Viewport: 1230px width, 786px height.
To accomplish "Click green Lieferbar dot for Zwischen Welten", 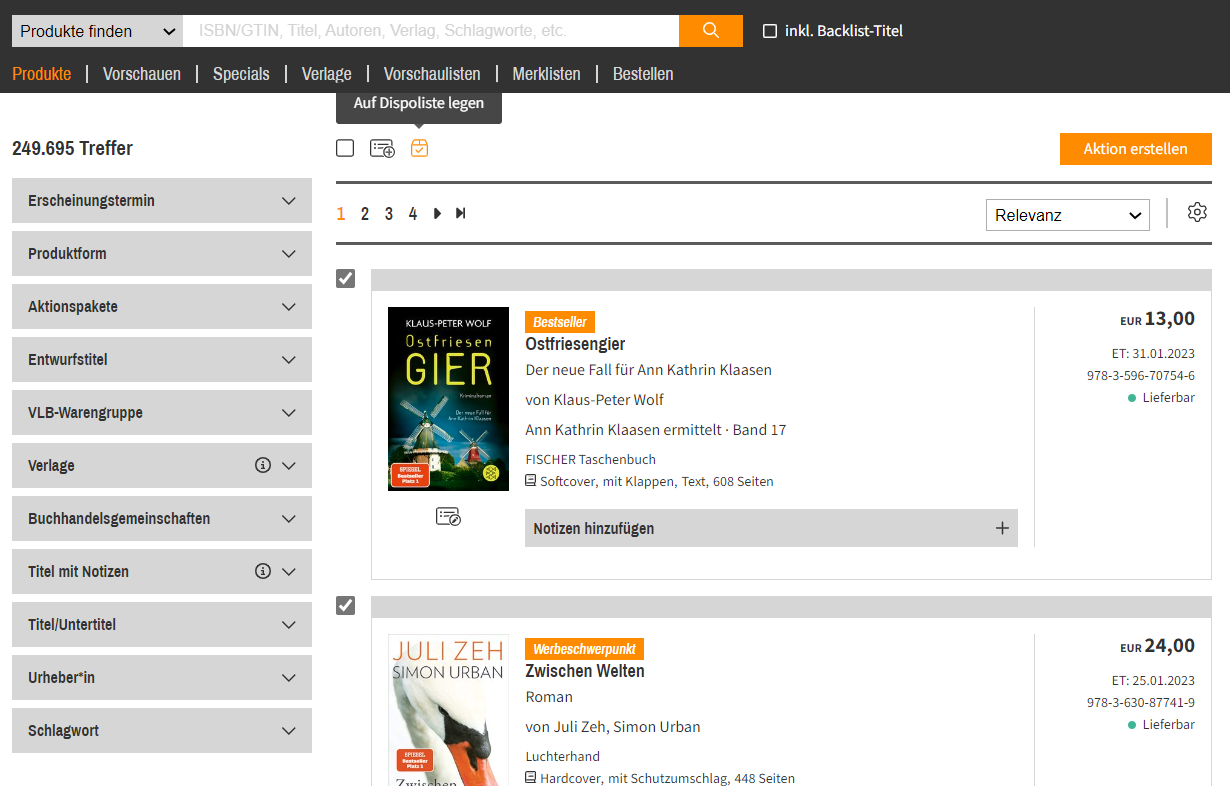I will (1132, 725).
